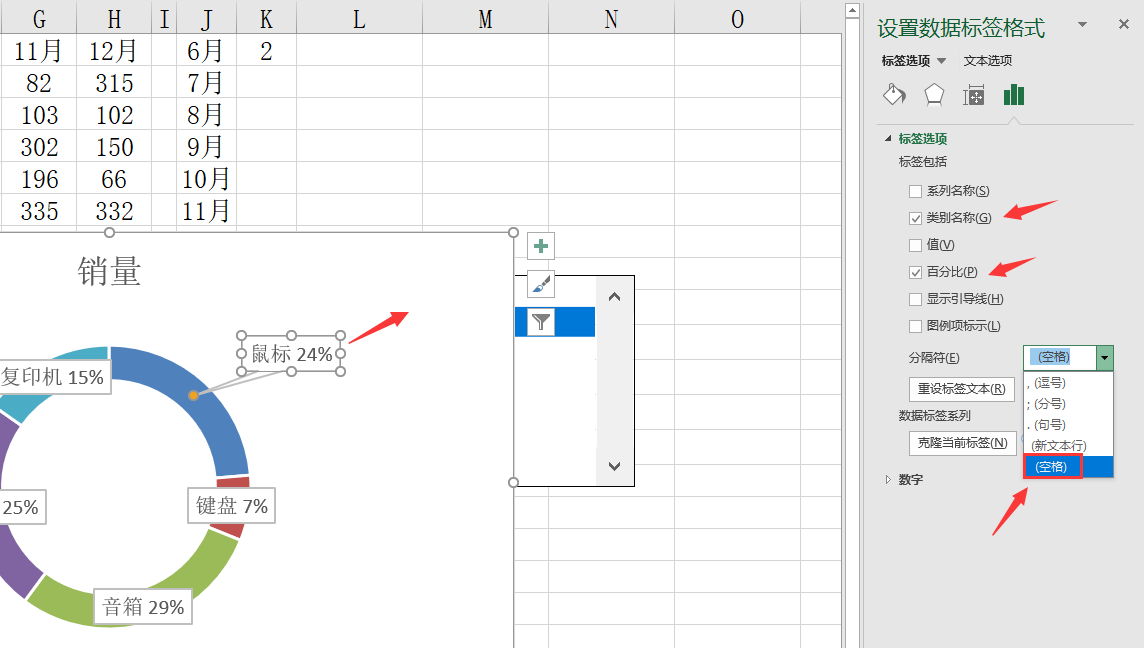Image resolution: width=1144 pixels, height=648 pixels.
Task: Select column H header
Action: [115, 20]
